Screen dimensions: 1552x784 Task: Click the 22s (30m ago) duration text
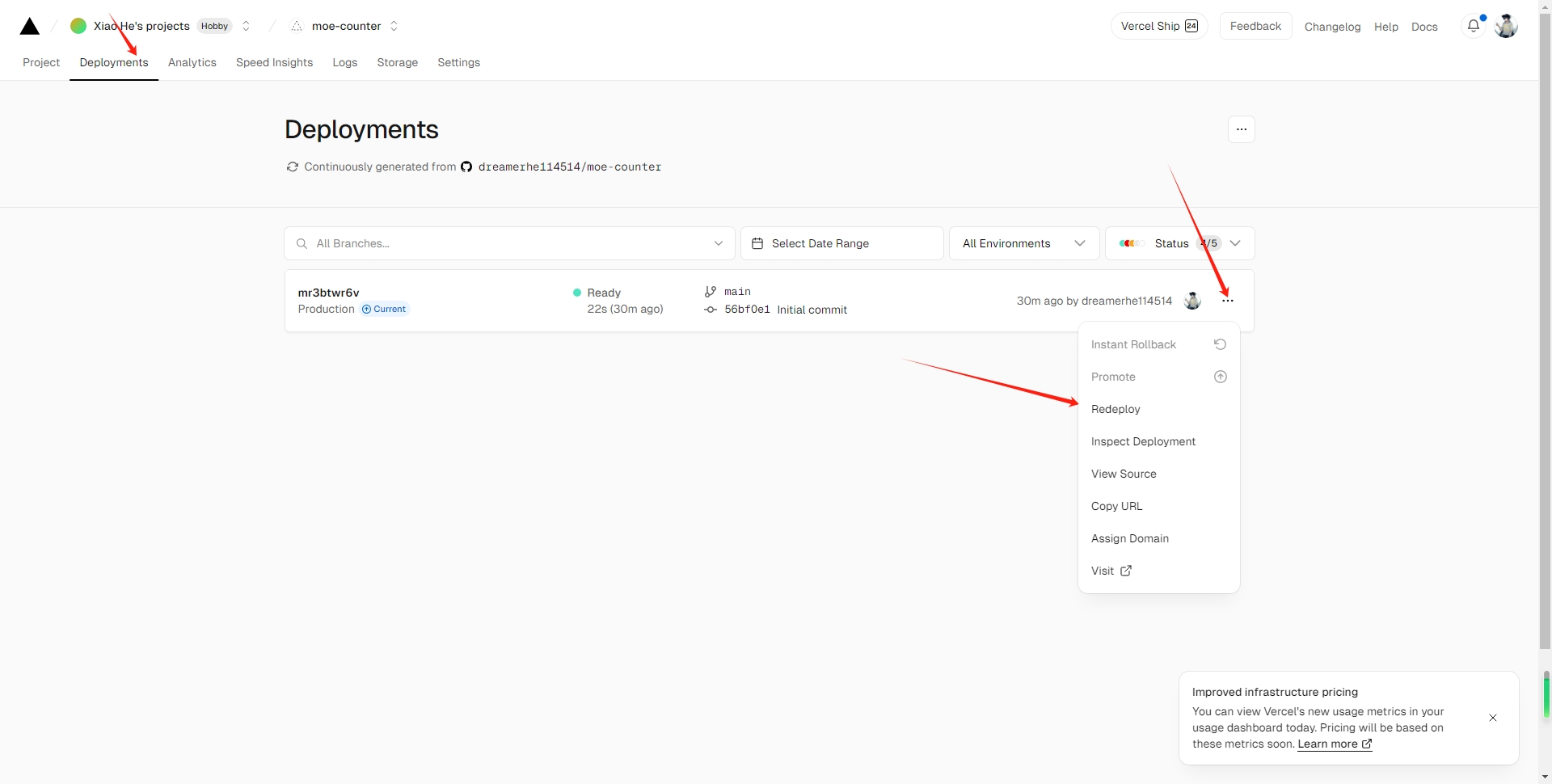(625, 309)
